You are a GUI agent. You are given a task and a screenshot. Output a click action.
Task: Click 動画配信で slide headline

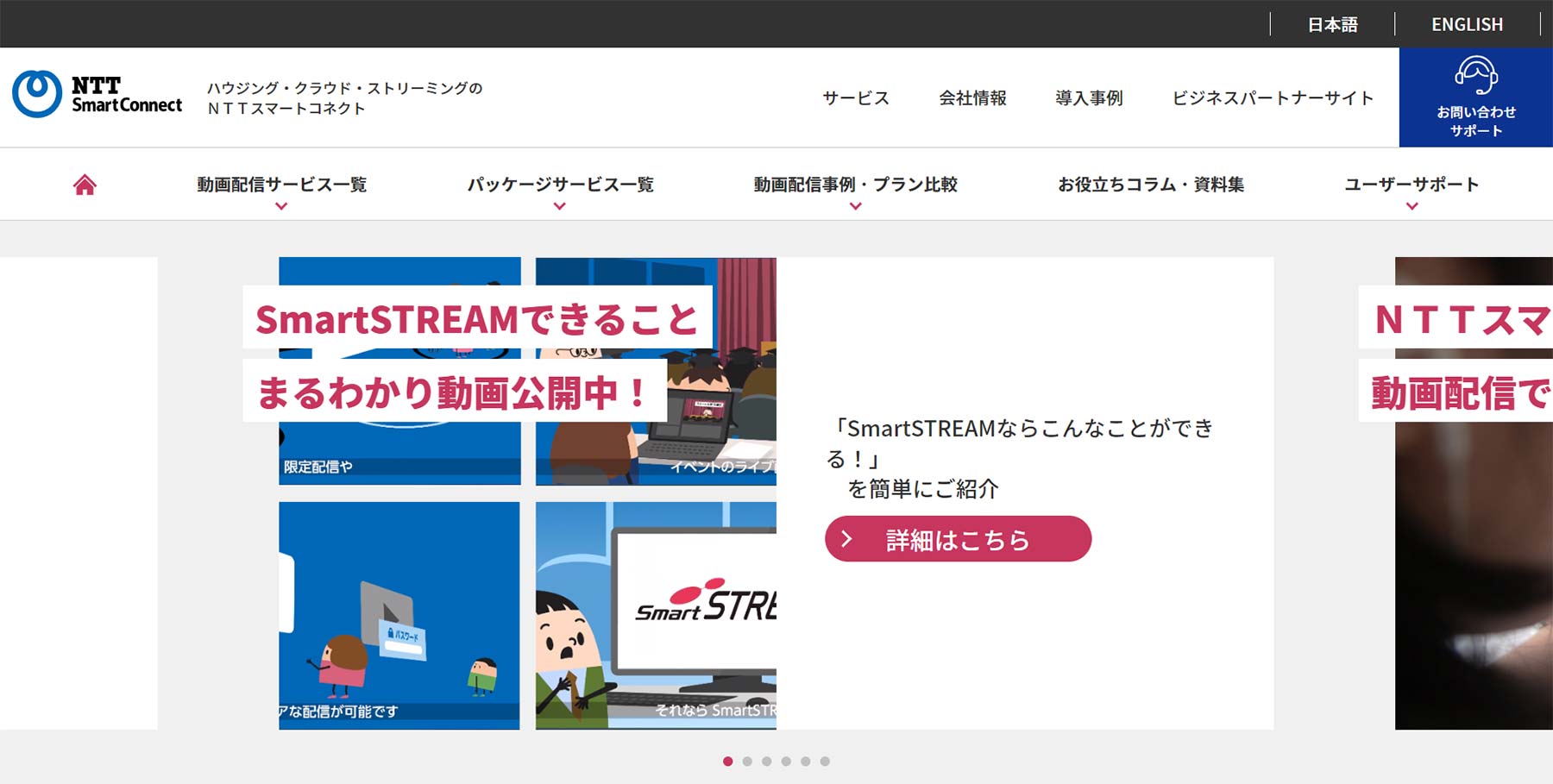pyautogui.click(x=1456, y=391)
